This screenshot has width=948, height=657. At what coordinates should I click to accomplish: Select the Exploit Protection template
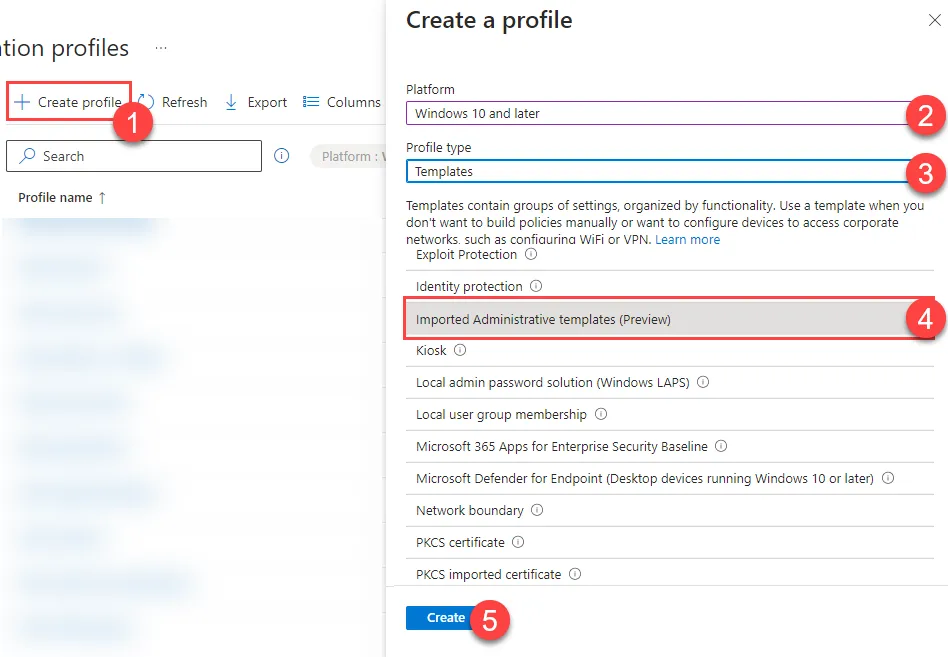[670, 254]
